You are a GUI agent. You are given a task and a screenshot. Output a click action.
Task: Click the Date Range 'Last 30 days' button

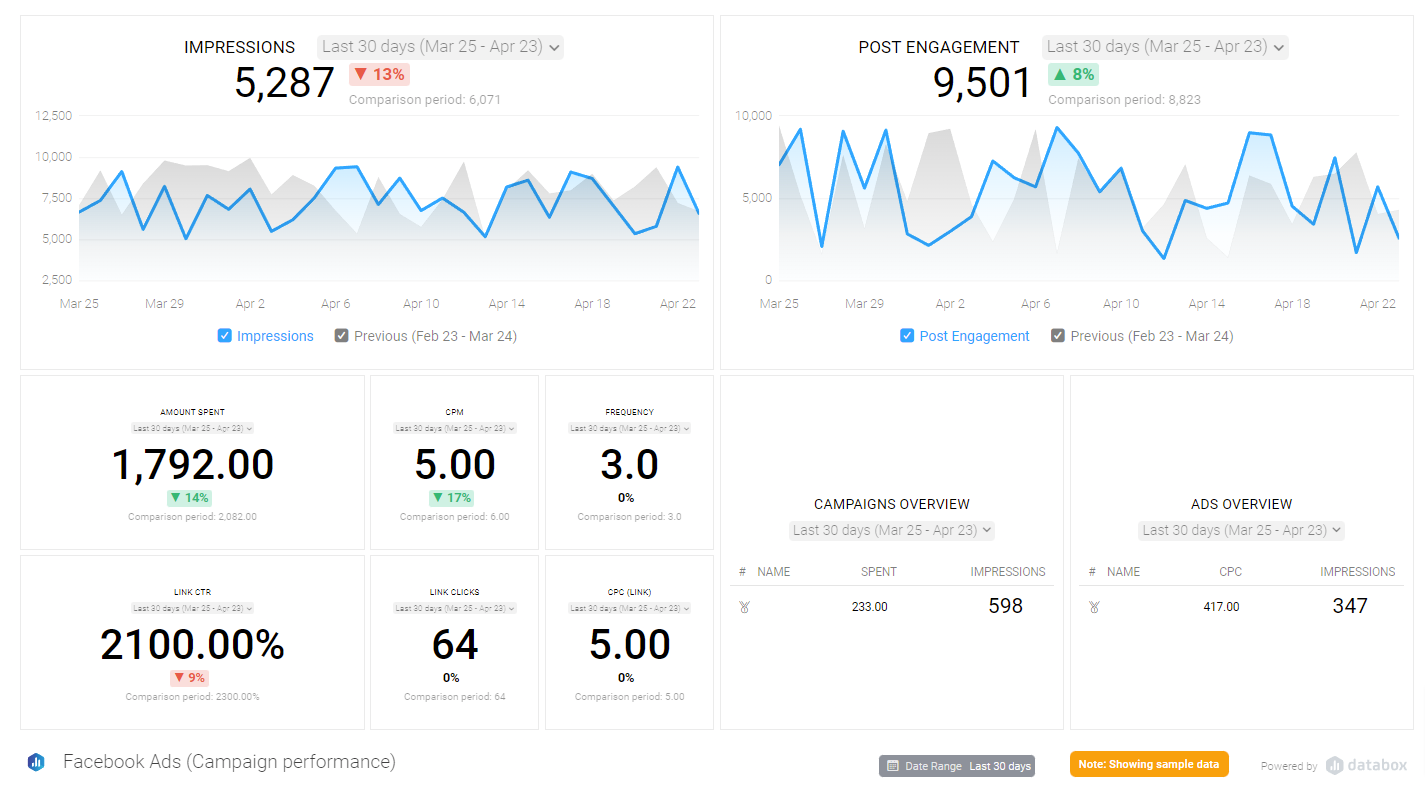coord(956,766)
